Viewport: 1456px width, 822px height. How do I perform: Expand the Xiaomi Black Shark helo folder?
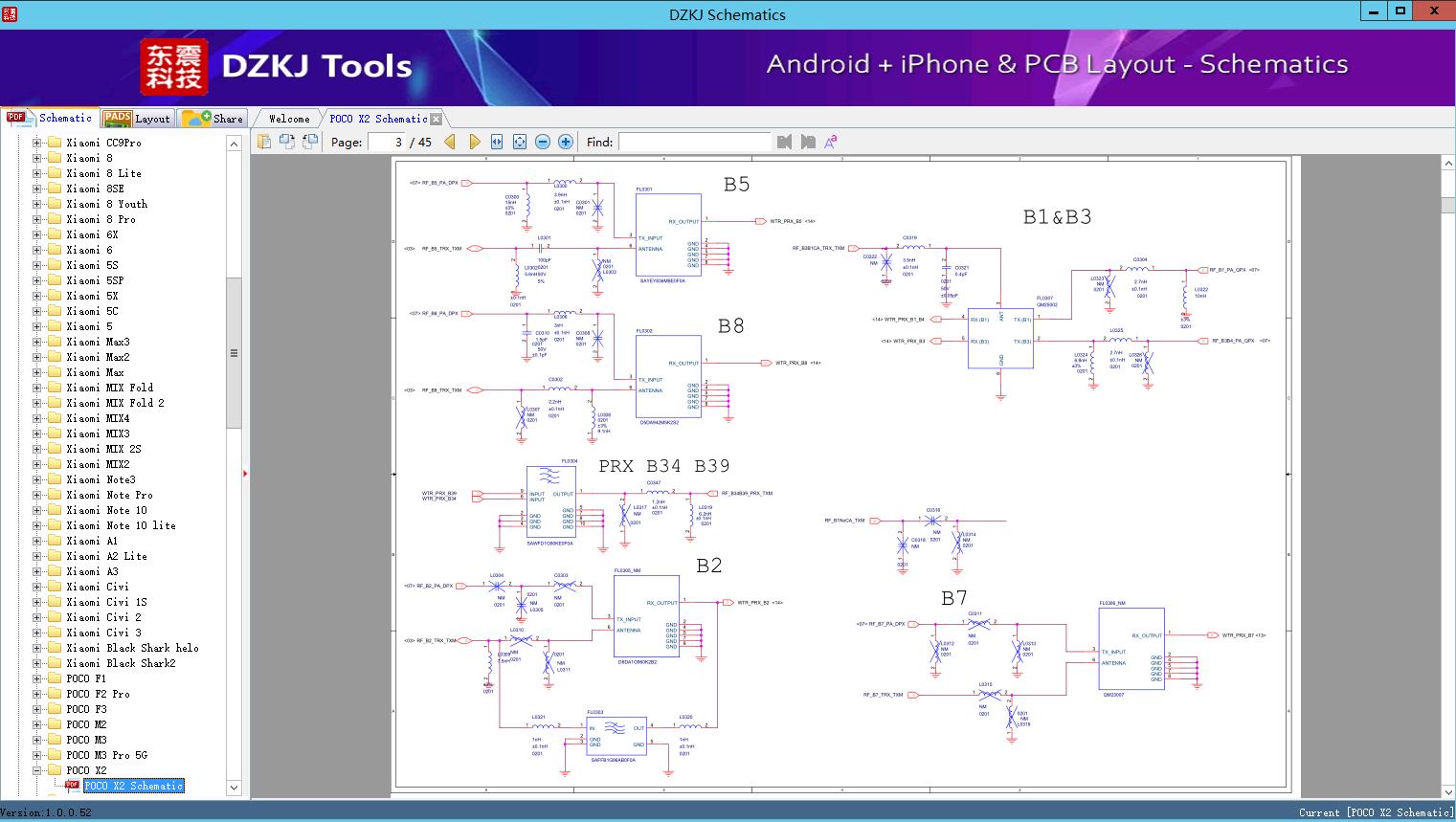37,648
